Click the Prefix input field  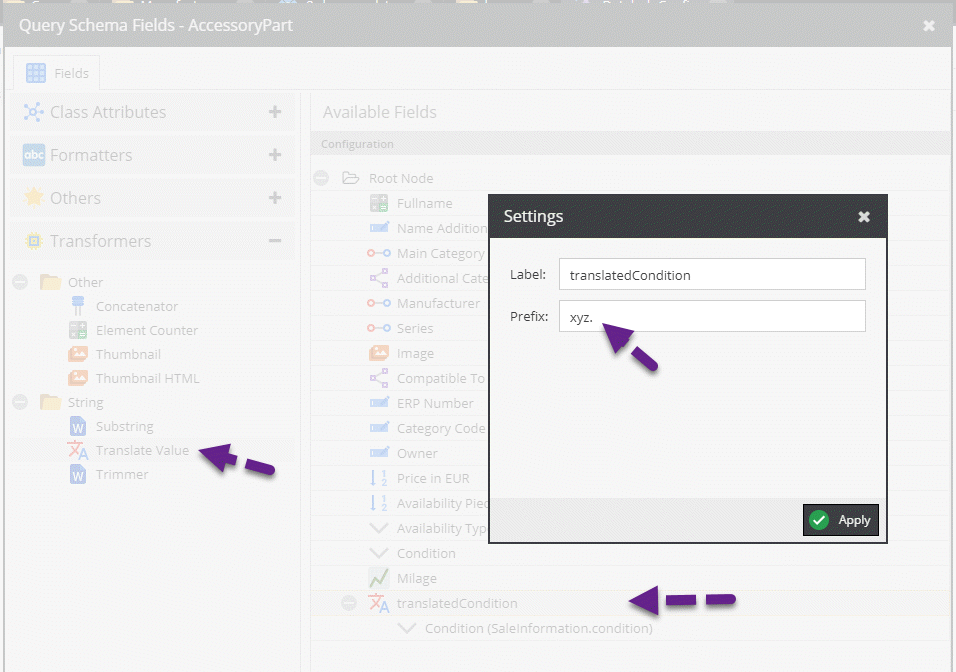coord(711,316)
